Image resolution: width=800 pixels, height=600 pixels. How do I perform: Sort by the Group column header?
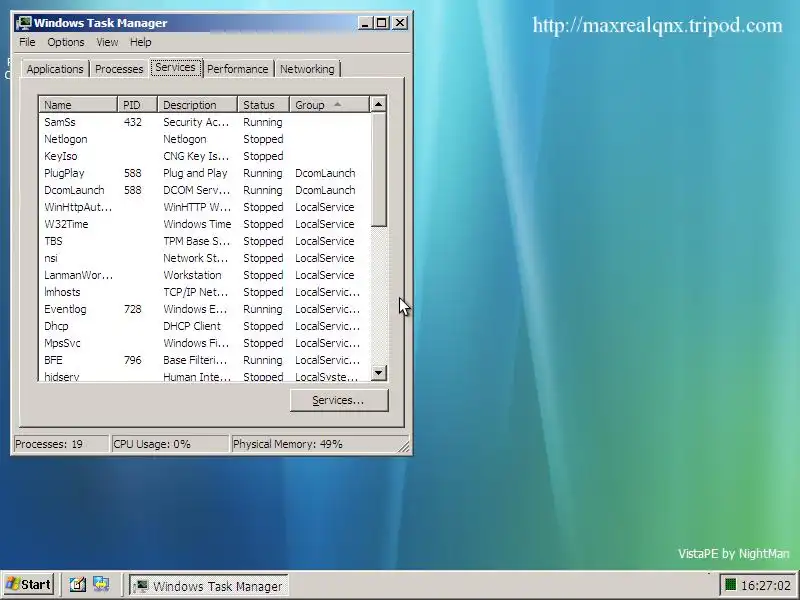click(x=329, y=105)
